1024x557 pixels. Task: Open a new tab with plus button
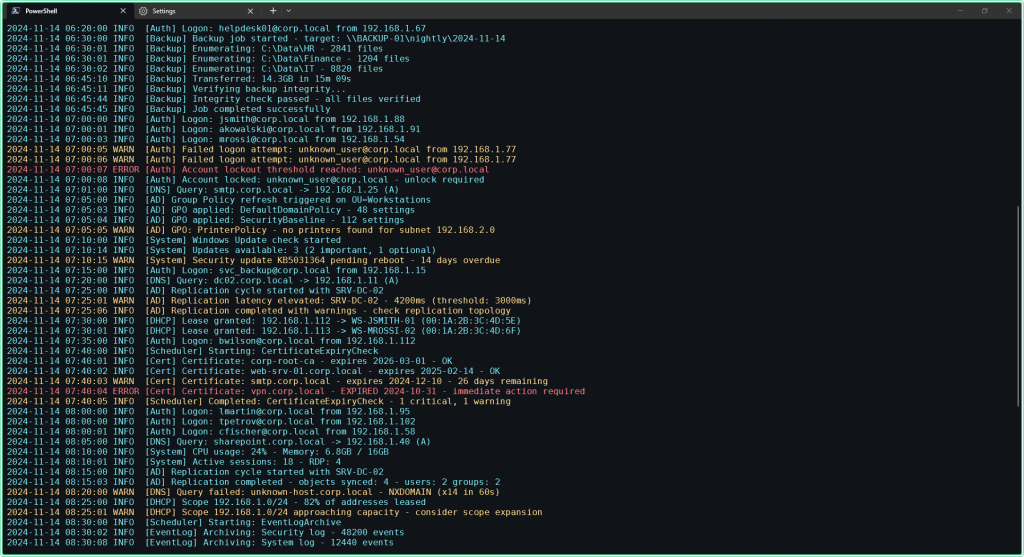[273, 10]
